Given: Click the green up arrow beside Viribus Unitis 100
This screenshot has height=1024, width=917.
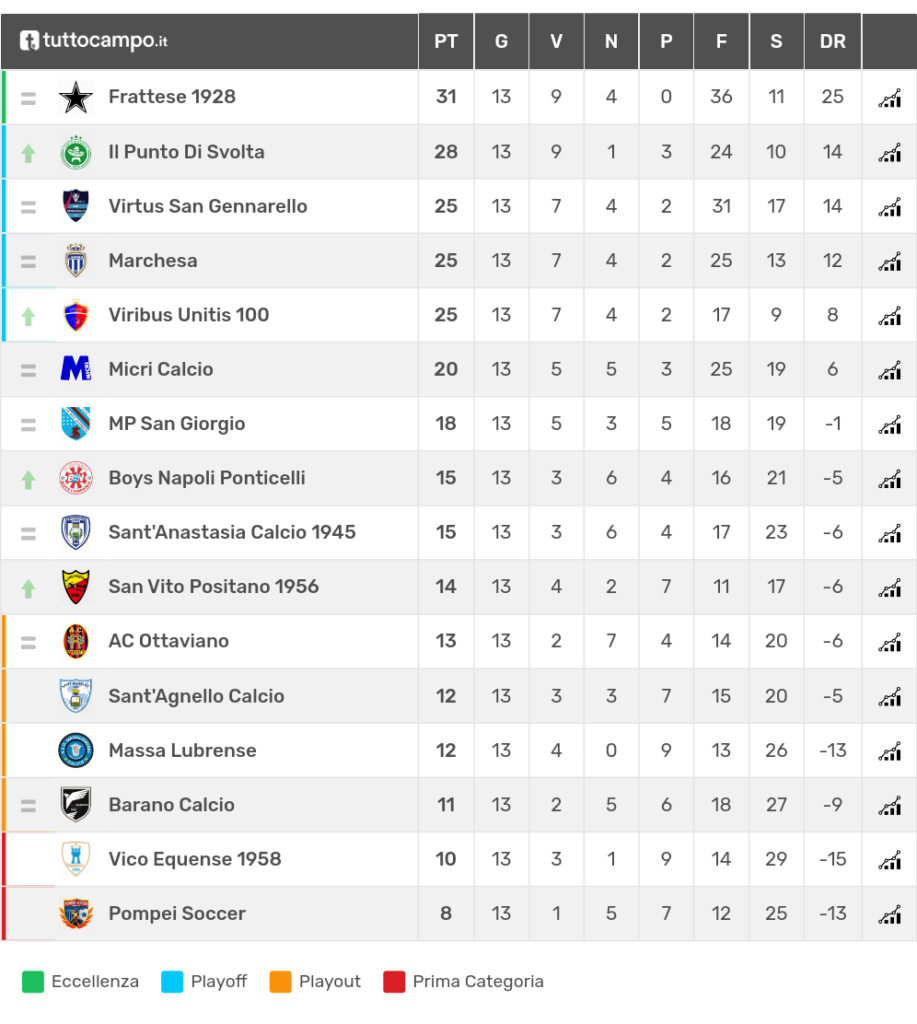Looking at the screenshot, I should 28,317.
